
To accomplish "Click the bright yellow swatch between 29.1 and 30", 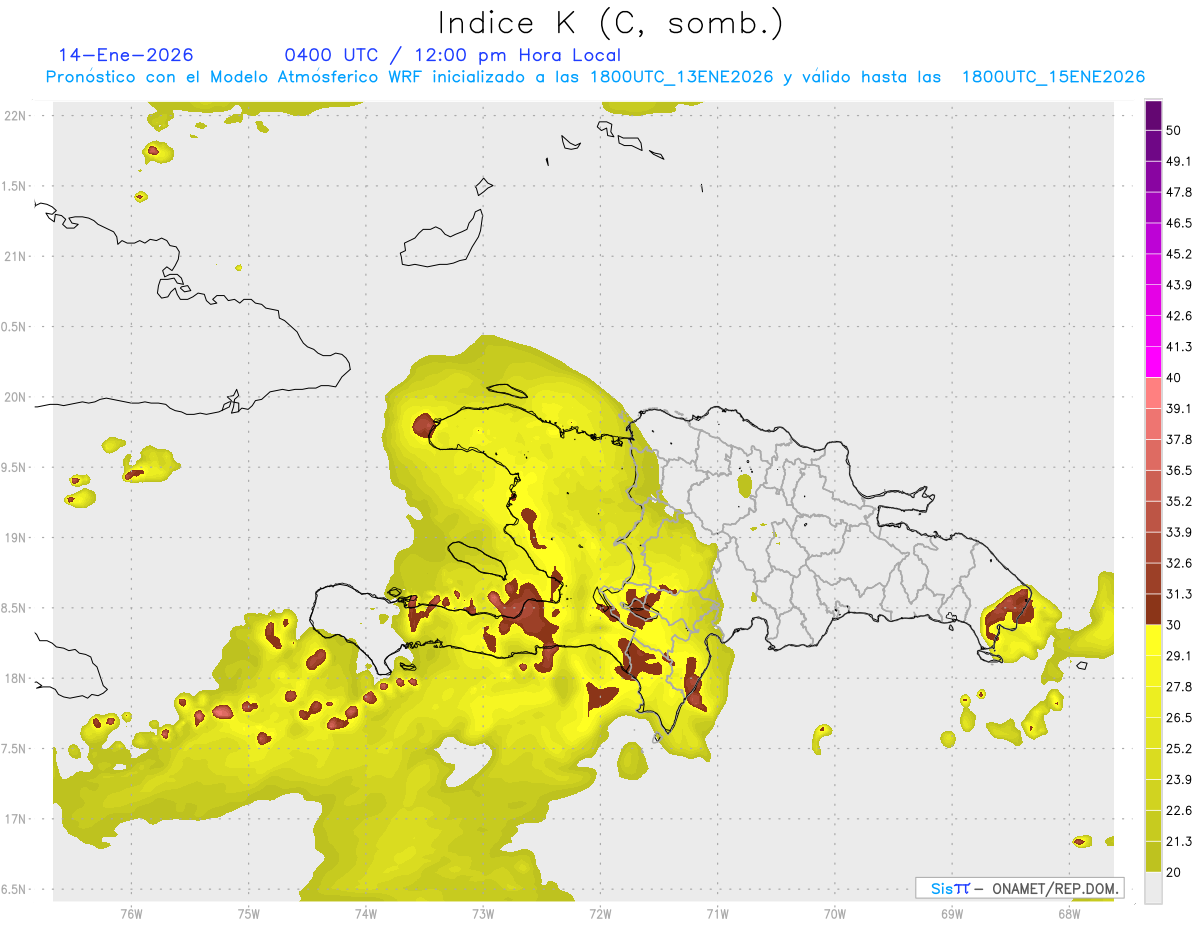I will coord(1153,641).
